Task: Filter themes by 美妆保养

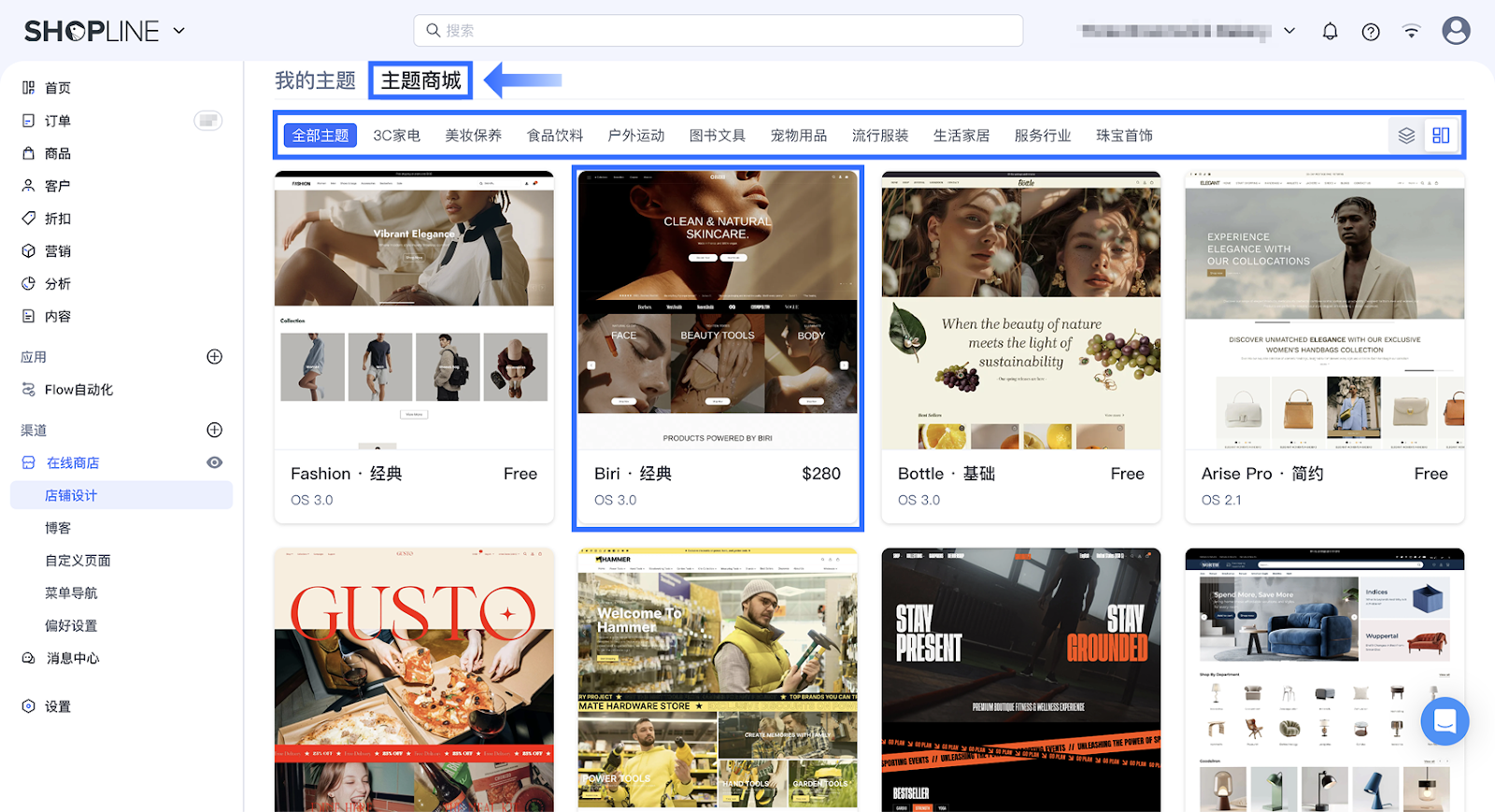Action: click(474, 135)
